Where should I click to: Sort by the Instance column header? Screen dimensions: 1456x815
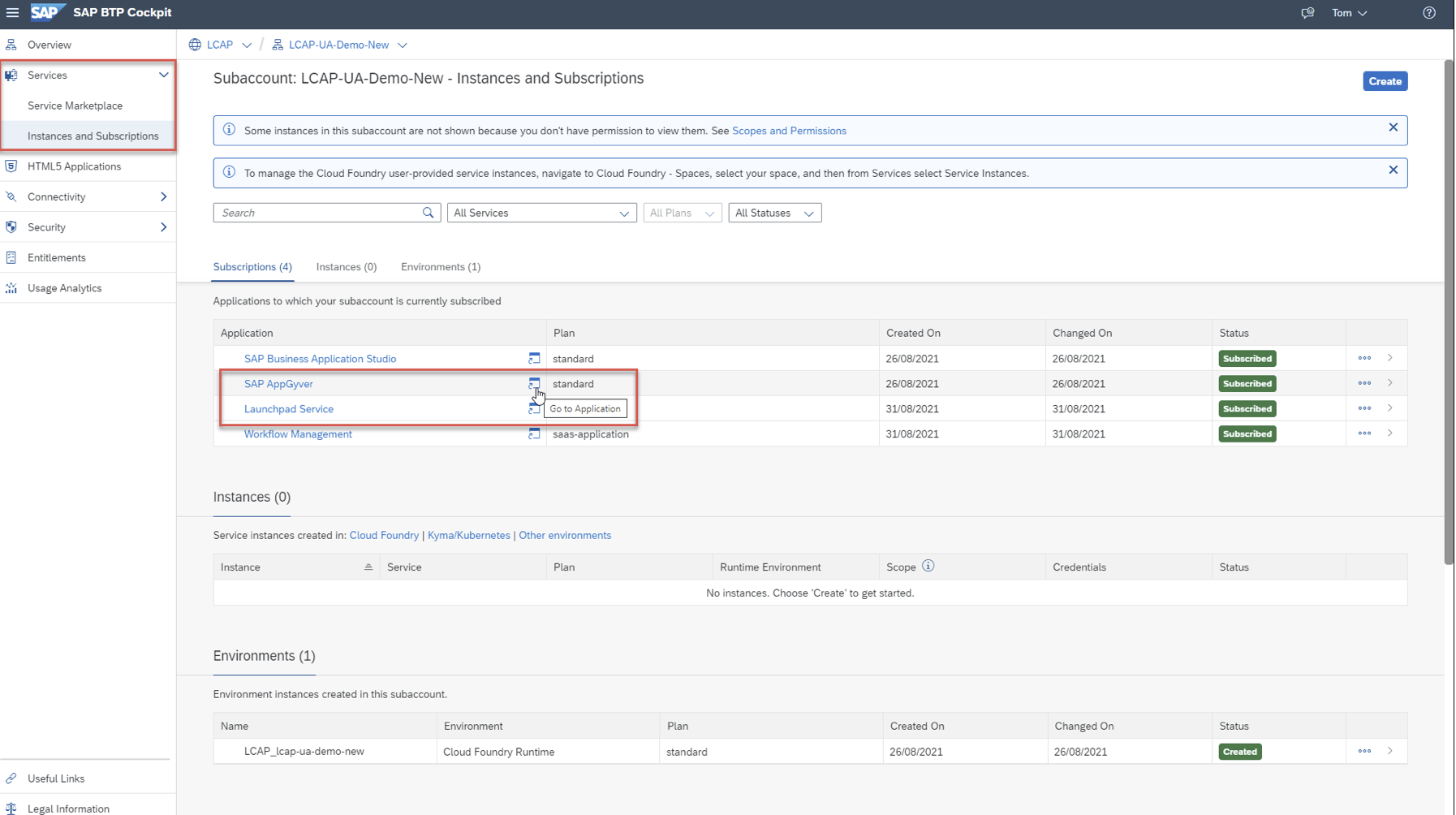click(x=296, y=567)
